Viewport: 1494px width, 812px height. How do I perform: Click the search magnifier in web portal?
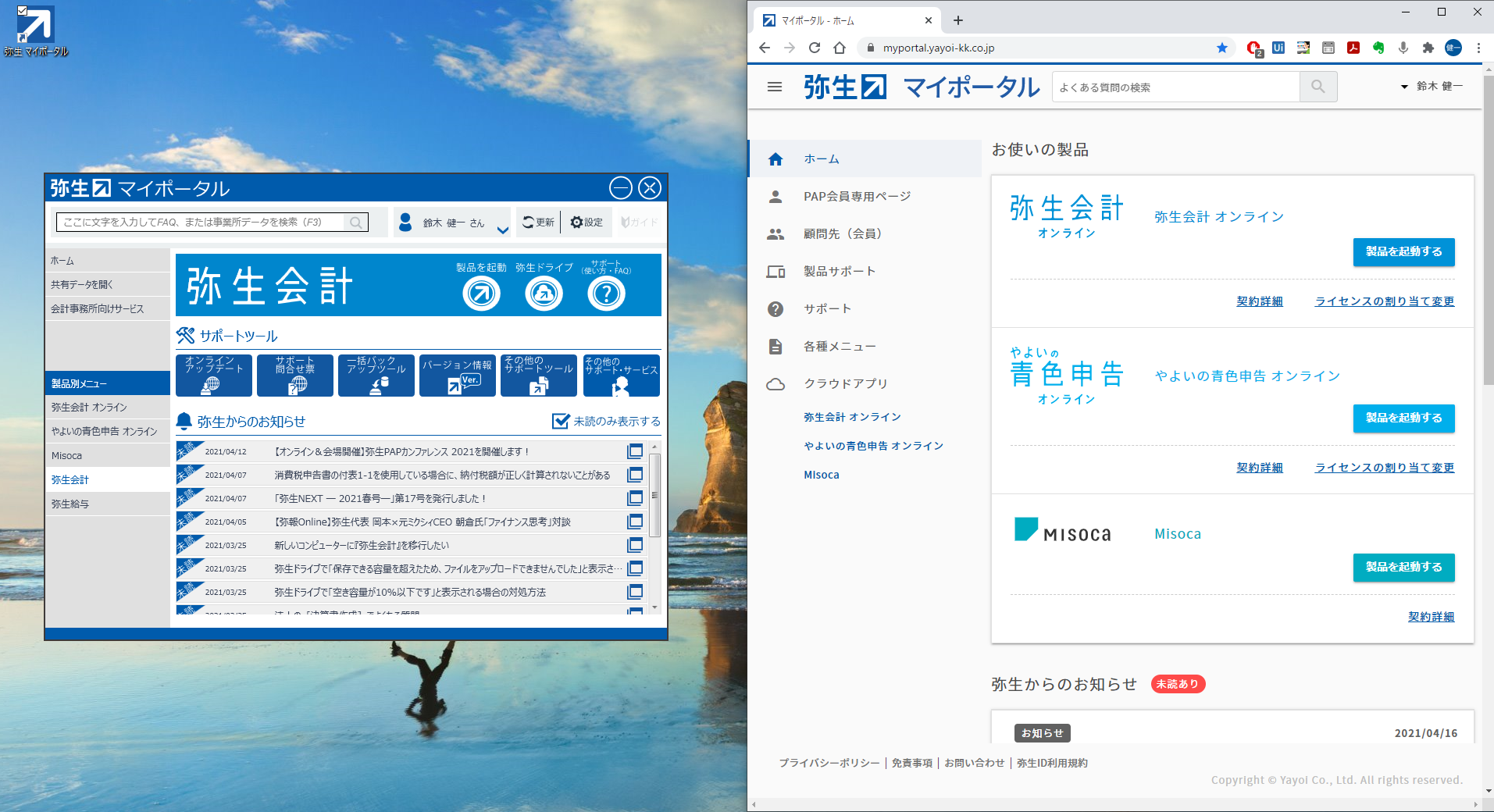point(1318,87)
